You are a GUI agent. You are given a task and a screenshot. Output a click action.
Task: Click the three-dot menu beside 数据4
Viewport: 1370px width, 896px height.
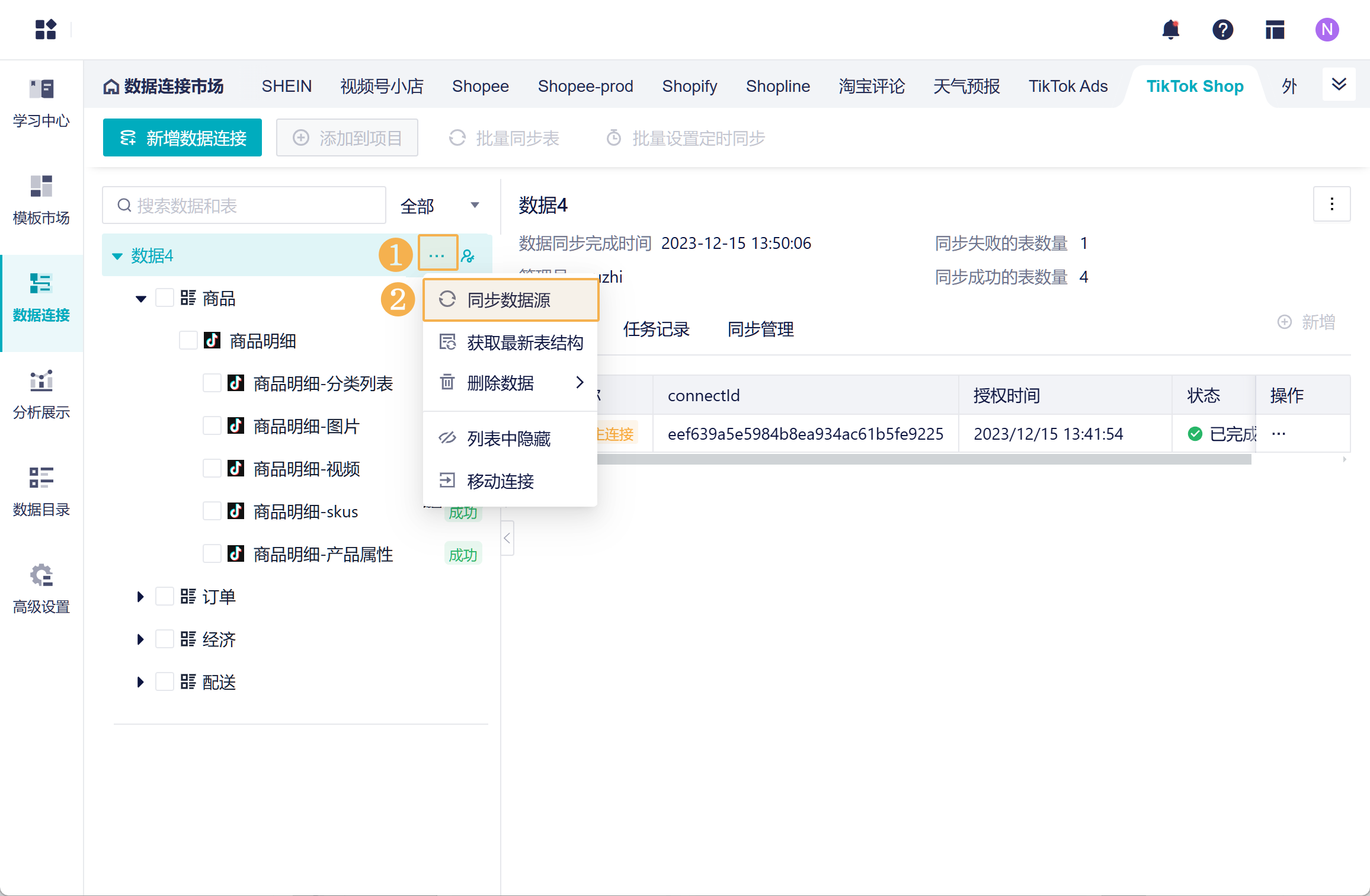pos(437,255)
